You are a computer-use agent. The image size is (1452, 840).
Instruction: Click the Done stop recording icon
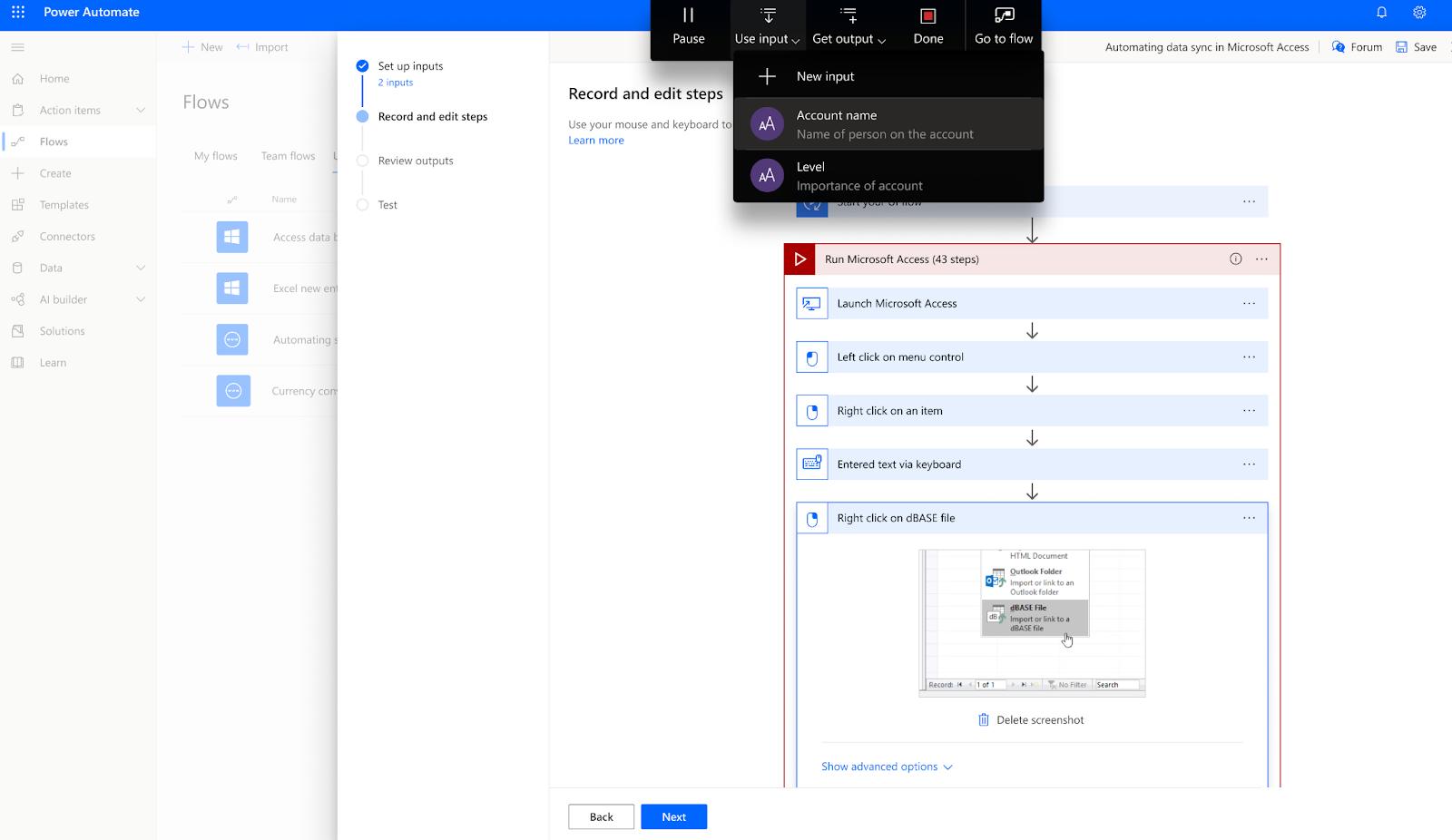click(x=927, y=16)
